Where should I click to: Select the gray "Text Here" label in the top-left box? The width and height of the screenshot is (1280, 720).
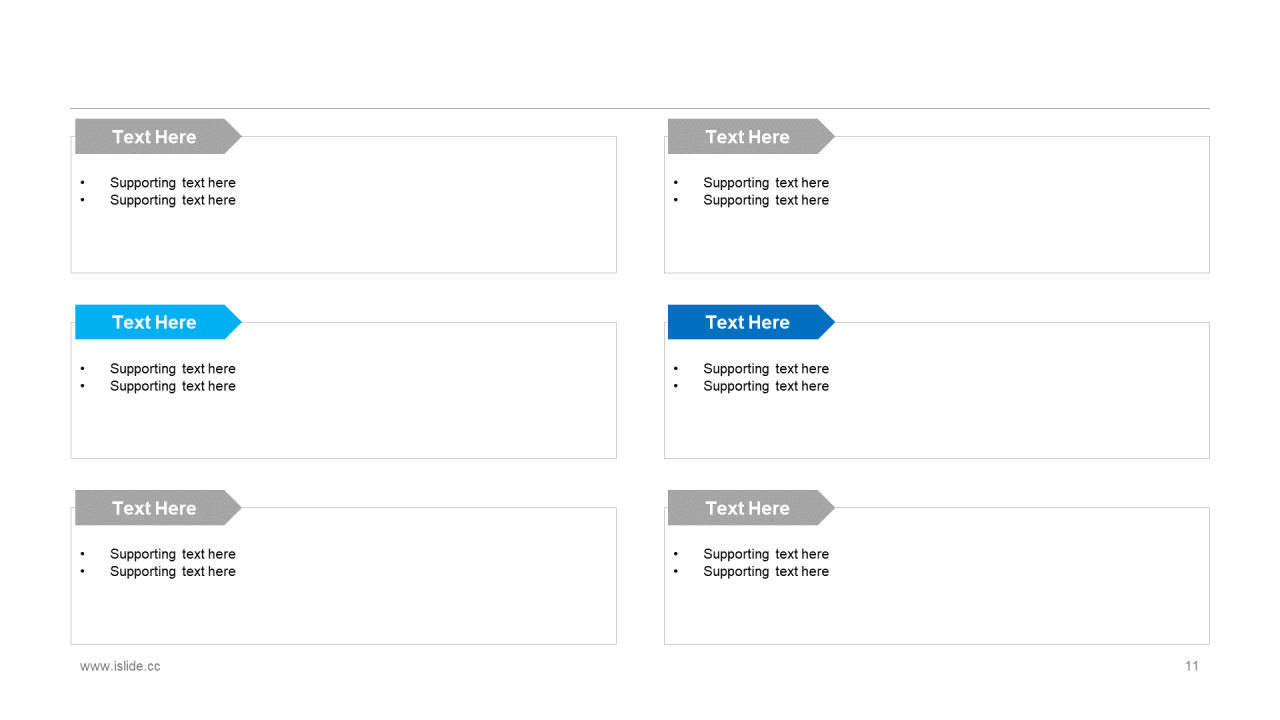click(158, 137)
